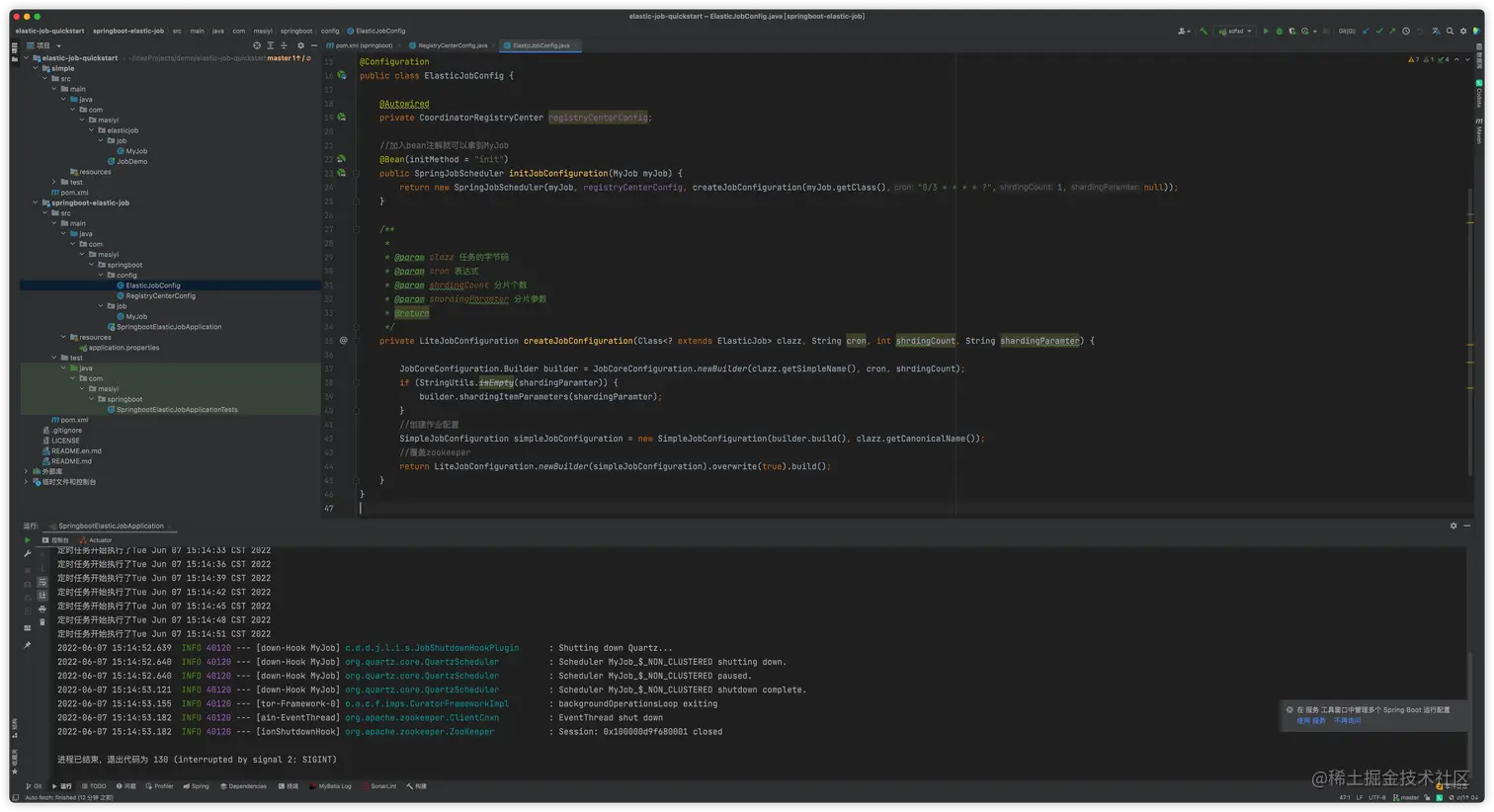Click the 使用 服务 link in the notification
Image resolution: width=1494 pixels, height=812 pixels.
[1311, 720]
